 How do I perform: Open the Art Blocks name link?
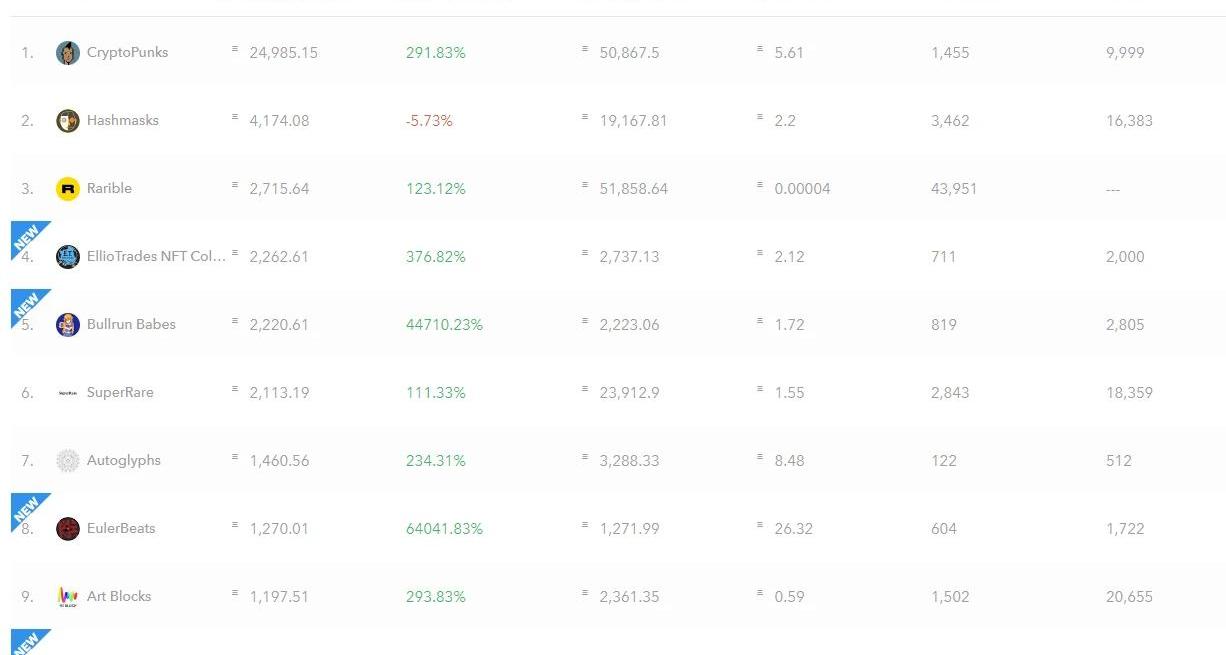coord(119,596)
